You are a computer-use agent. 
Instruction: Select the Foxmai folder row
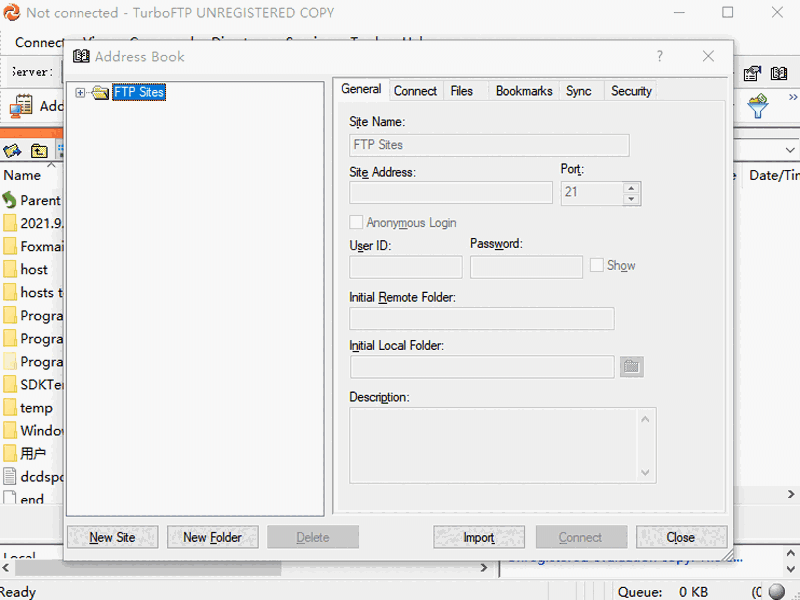pyautogui.click(x=32, y=246)
